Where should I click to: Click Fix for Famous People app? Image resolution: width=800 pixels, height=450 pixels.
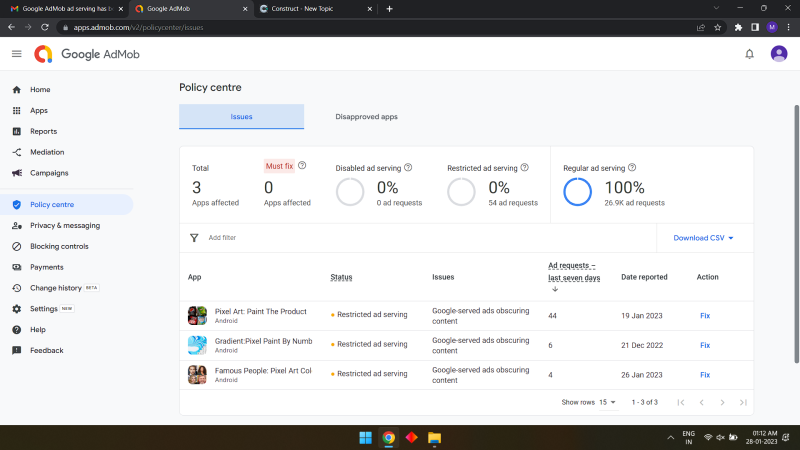705,374
